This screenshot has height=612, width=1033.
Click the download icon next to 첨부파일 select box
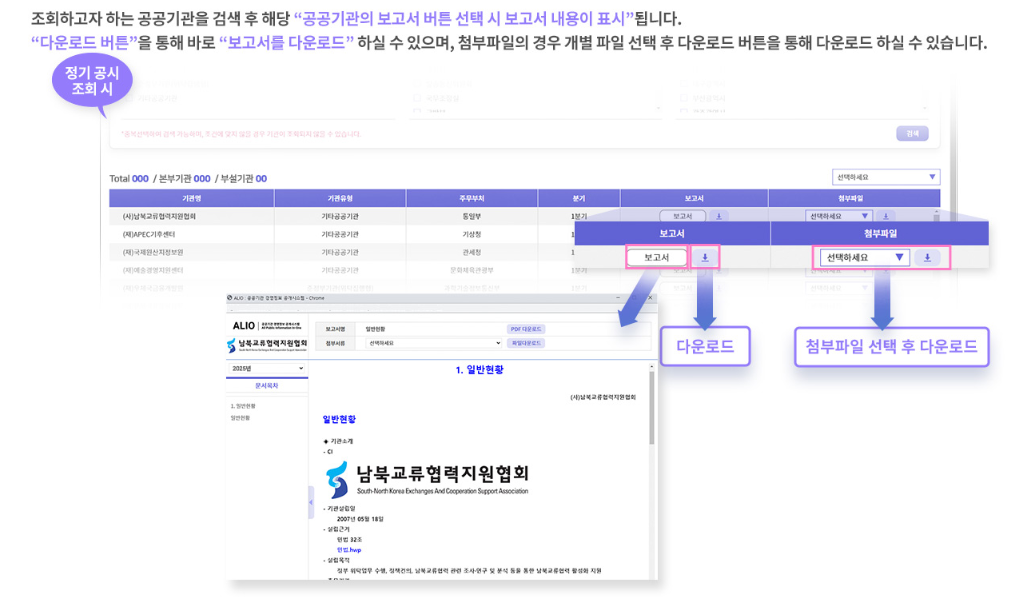pyautogui.click(x=927, y=256)
